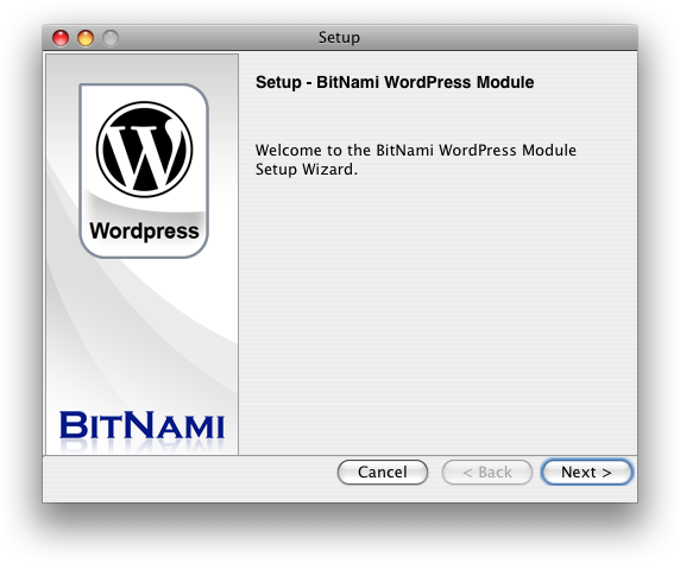Viewport: 680px width, 563px height.
Task: Close the Setup window with red button
Action: click(x=61, y=38)
